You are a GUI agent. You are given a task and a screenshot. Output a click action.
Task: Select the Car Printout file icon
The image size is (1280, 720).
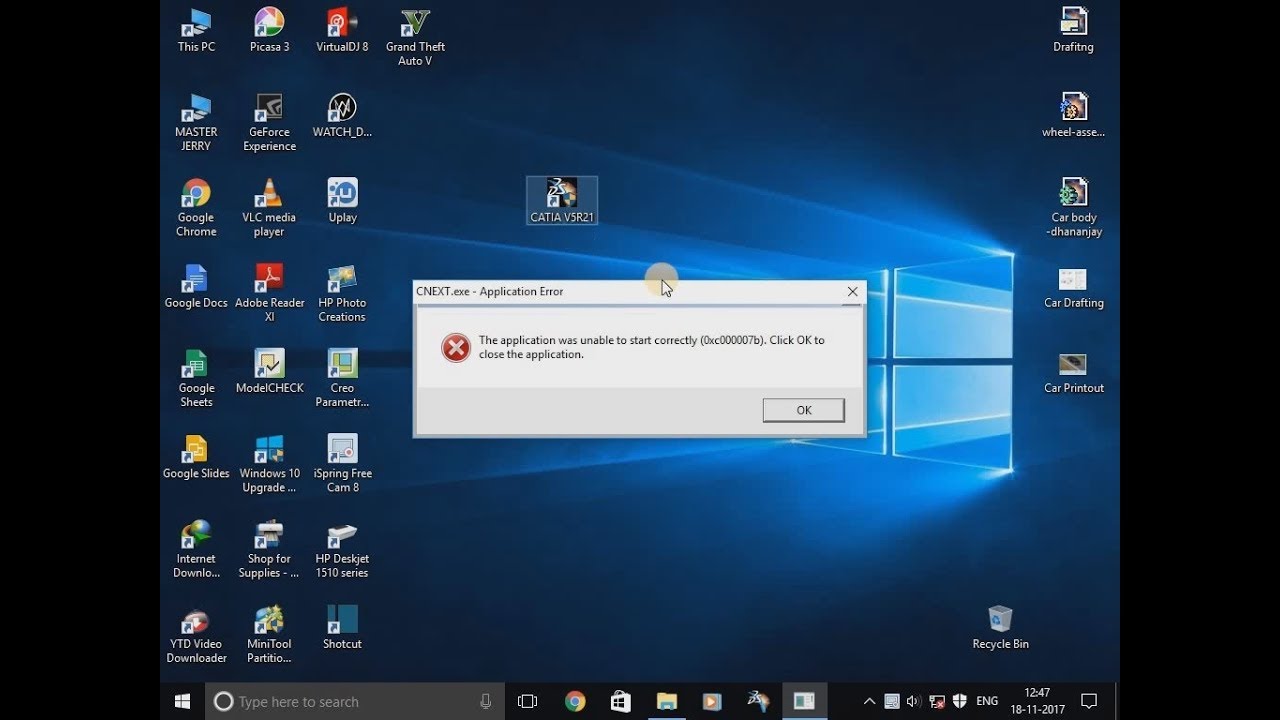pos(1073,372)
